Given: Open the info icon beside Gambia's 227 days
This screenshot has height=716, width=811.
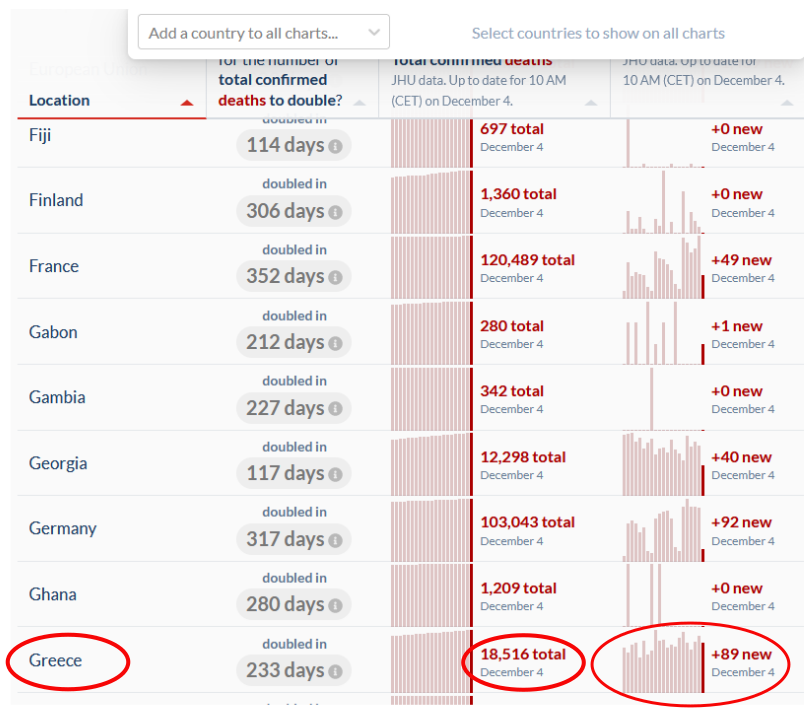Looking at the screenshot, I should [336, 409].
